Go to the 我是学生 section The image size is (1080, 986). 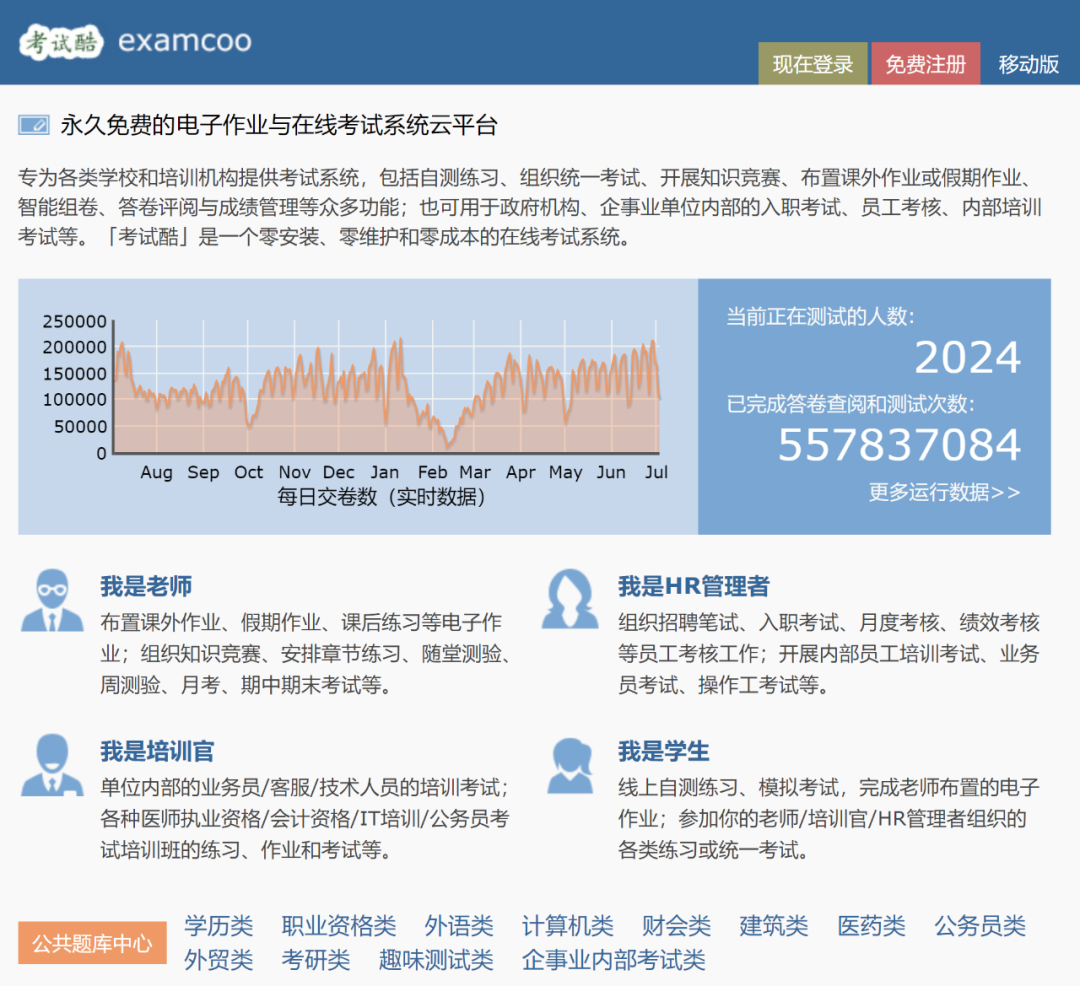(x=663, y=751)
